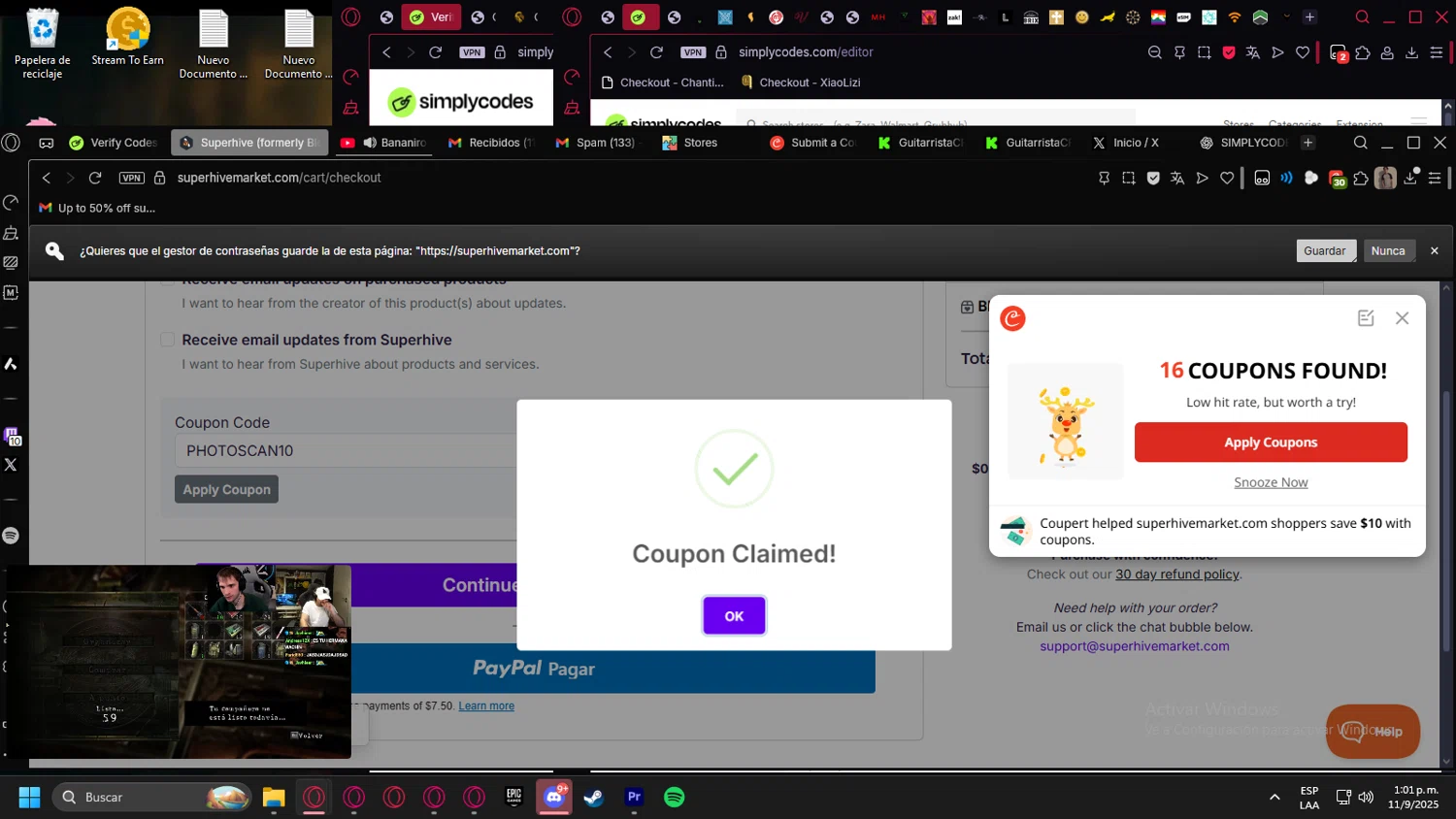Click the simplycodes.com/editor address bar
1456x819 pixels.
[806, 52]
